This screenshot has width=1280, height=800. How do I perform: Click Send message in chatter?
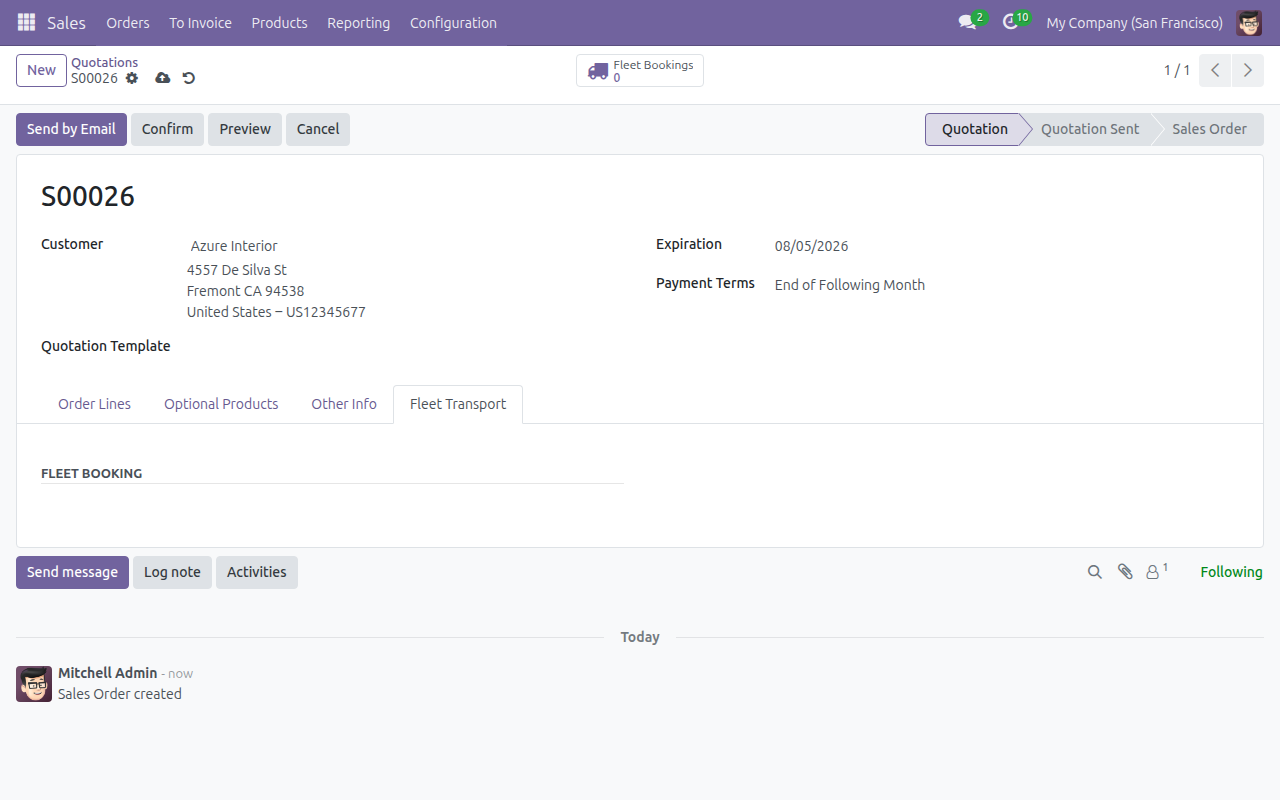[x=72, y=572]
